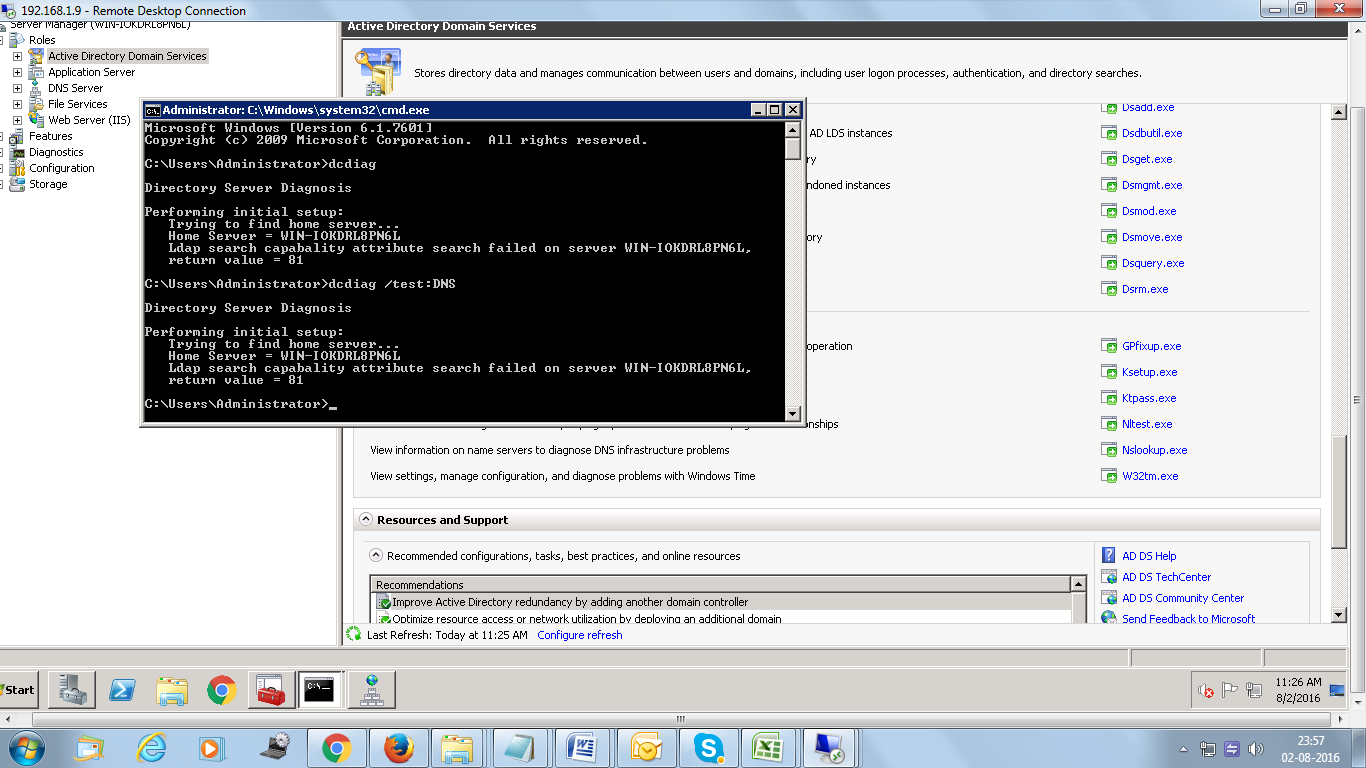Open Server Manager from remote taskbar
The width and height of the screenshot is (1366, 768).
(72, 690)
